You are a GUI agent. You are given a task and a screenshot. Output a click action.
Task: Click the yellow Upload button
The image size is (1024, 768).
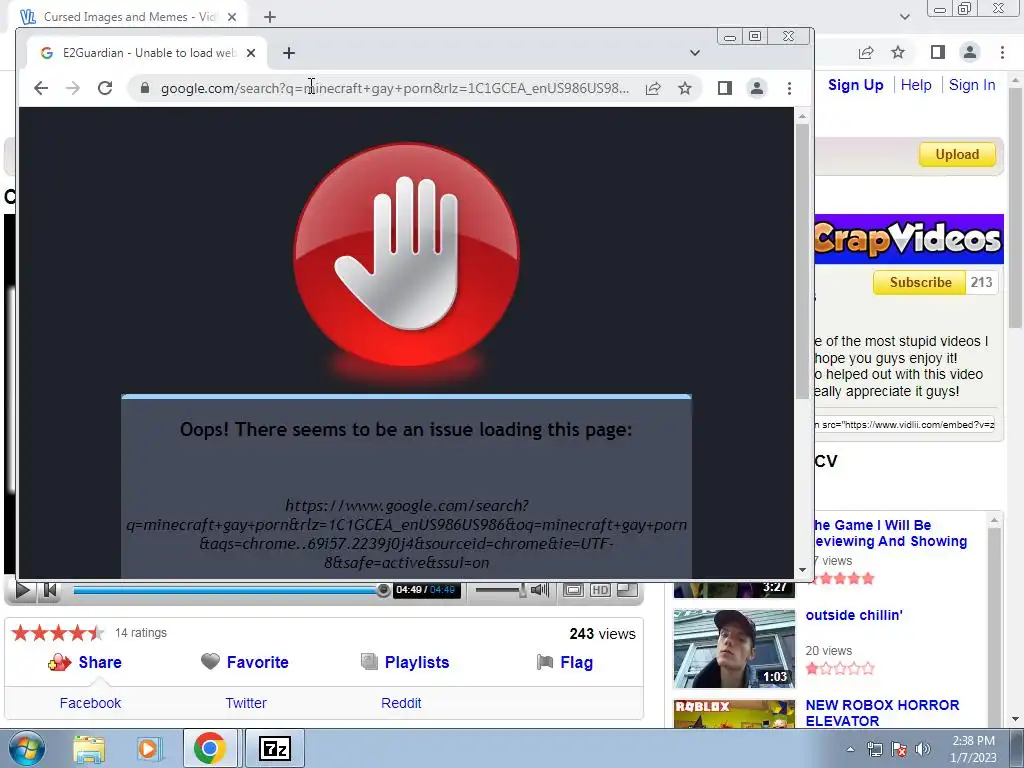[x=957, y=155]
